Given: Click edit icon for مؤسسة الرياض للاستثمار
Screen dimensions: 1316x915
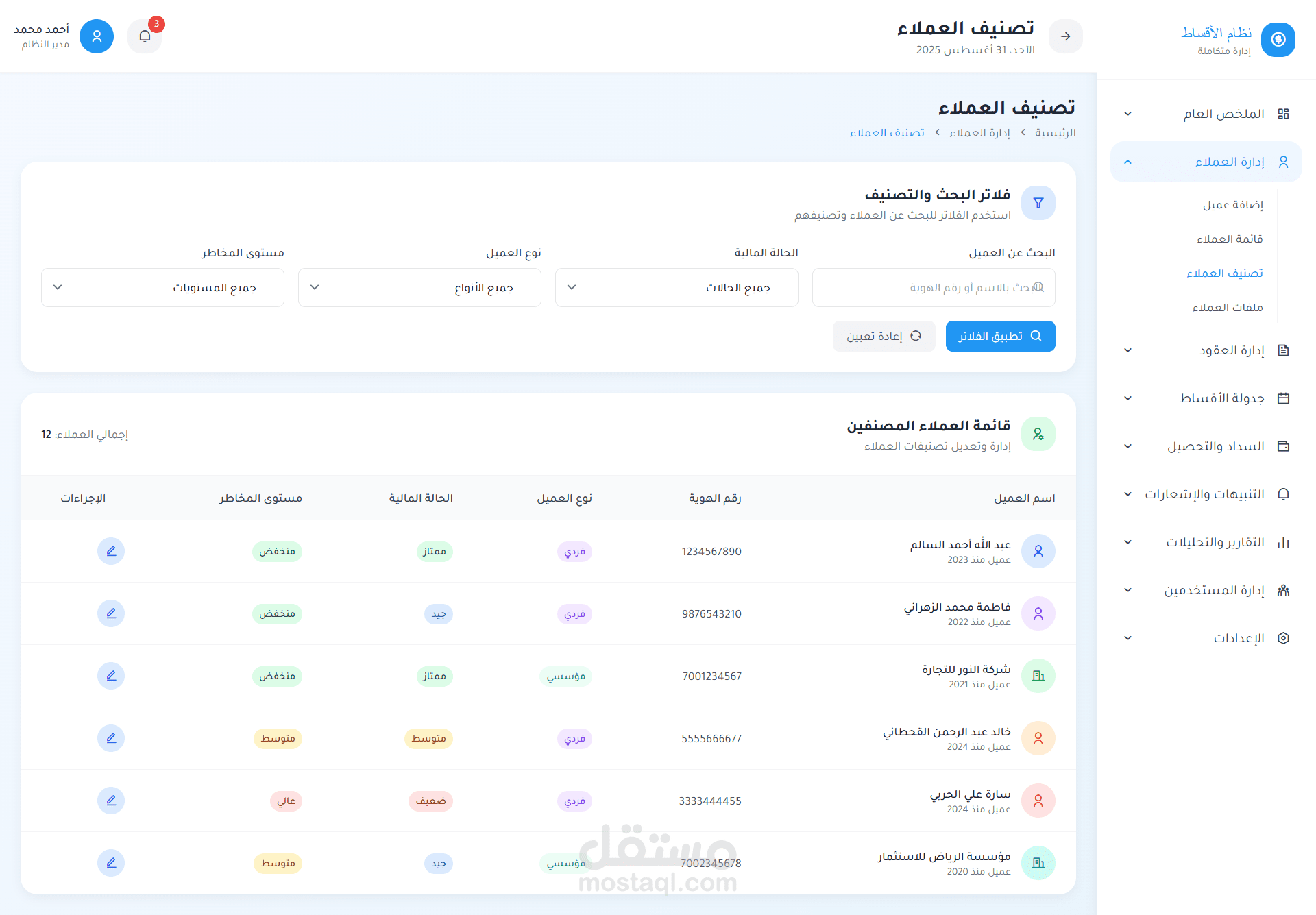Looking at the screenshot, I should [x=111, y=863].
